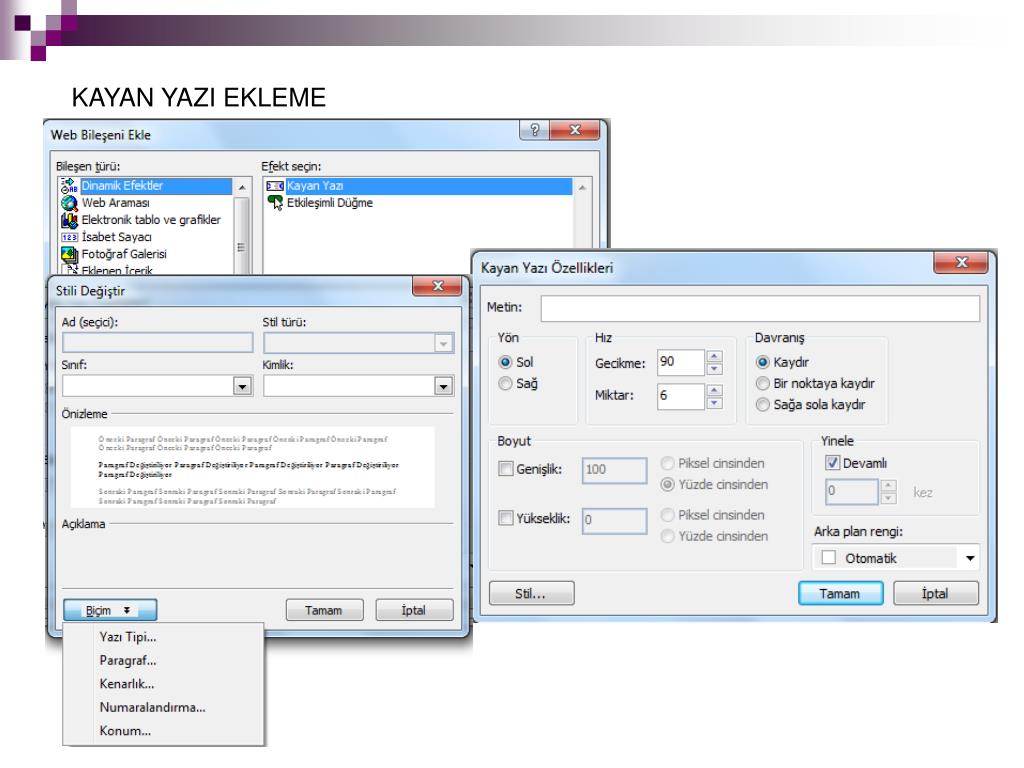
Task: Select Etkileşimli Düğme effect icon
Action: pyautogui.click(x=275, y=203)
